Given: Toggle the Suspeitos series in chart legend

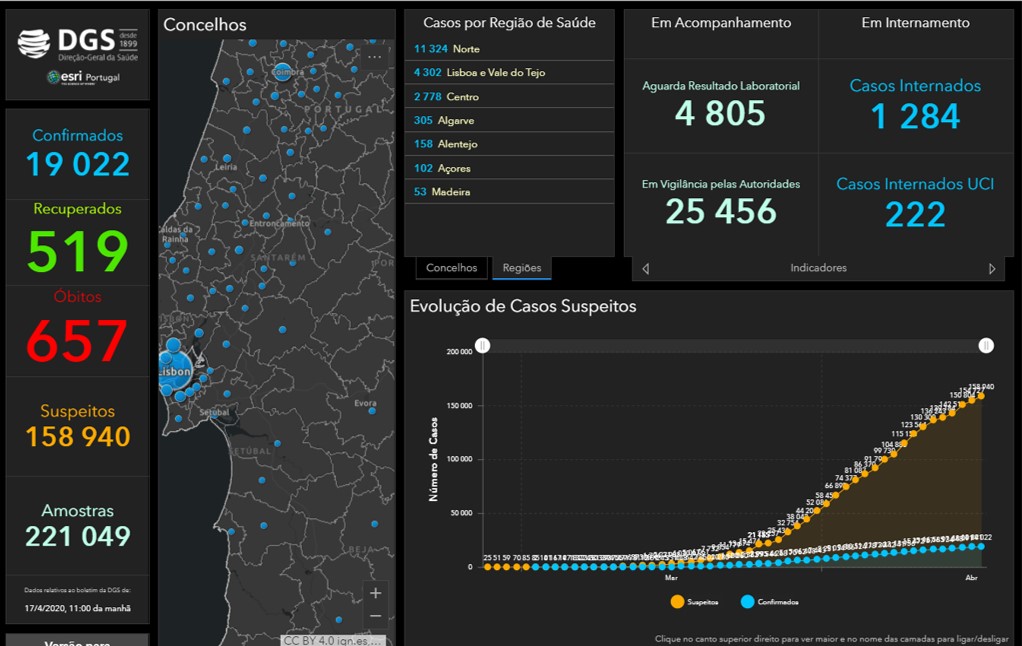Looking at the screenshot, I should [704, 602].
